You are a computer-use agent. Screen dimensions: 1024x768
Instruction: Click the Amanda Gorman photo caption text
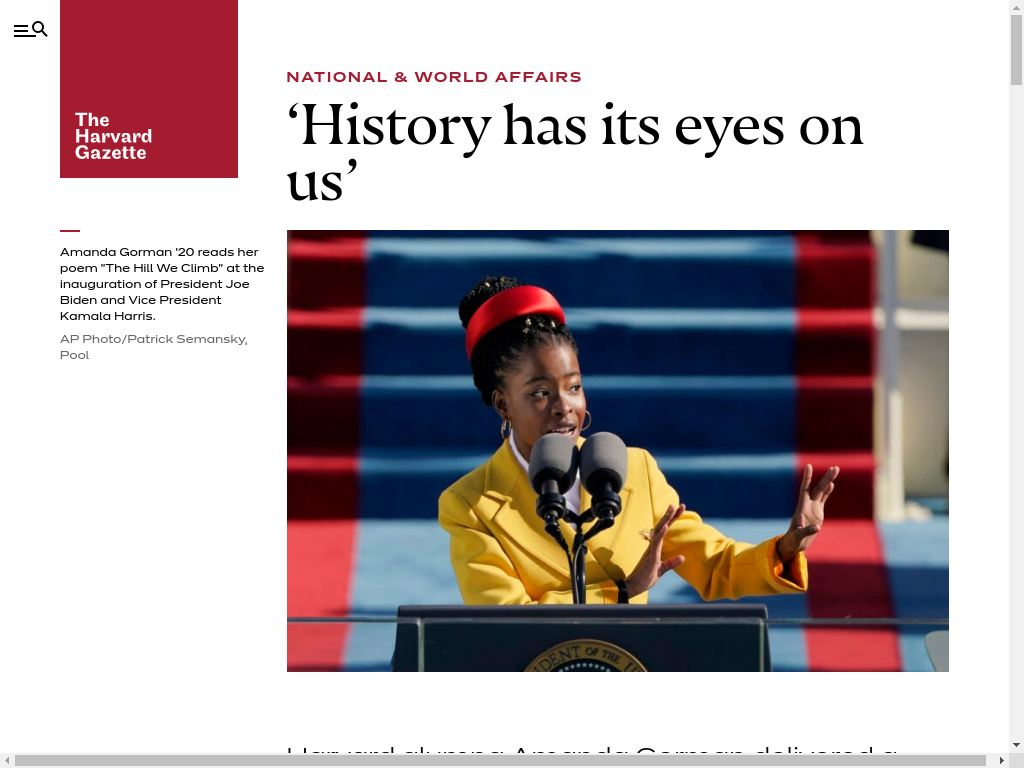coord(162,284)
